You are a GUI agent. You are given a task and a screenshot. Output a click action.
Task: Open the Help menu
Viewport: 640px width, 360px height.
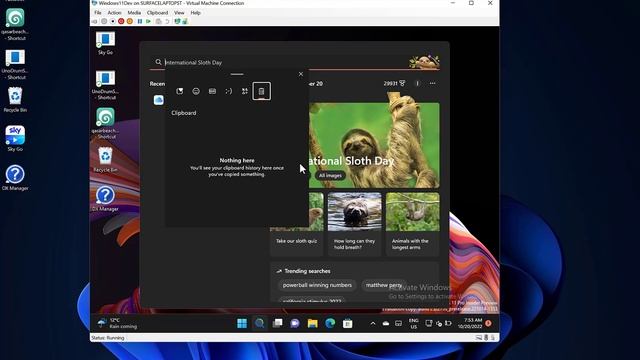click(x=196, y=13)
